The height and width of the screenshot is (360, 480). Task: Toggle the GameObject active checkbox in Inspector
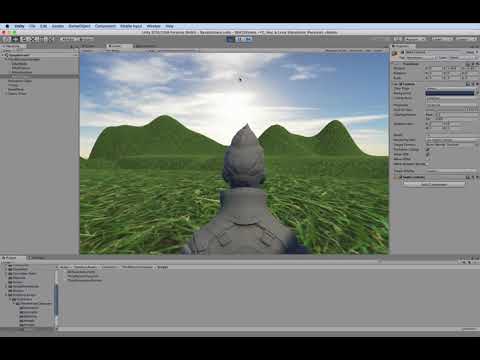(x=403, y=52)
